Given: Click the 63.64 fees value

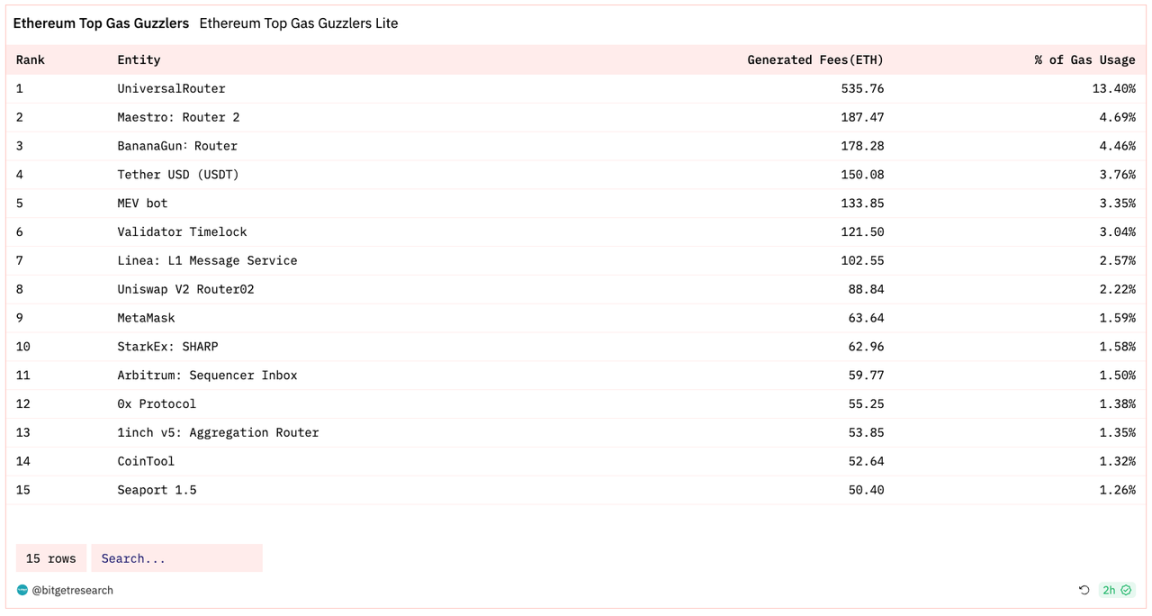Looking at the screenshot, I should tap(866, 318).
